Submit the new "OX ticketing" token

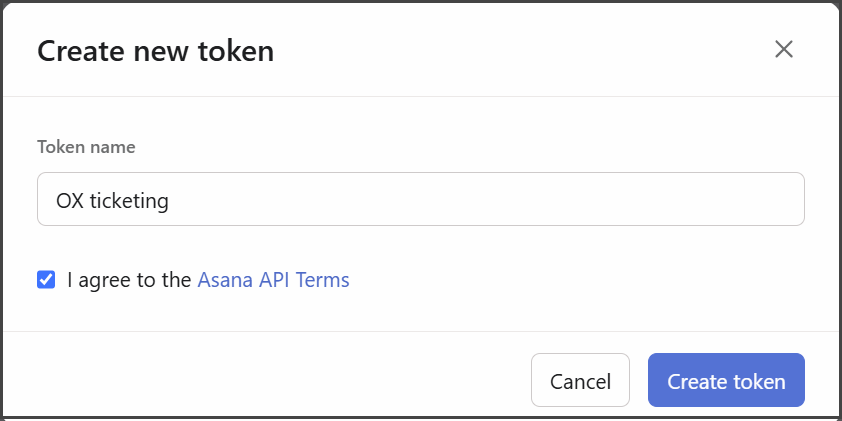coord(726,381)
